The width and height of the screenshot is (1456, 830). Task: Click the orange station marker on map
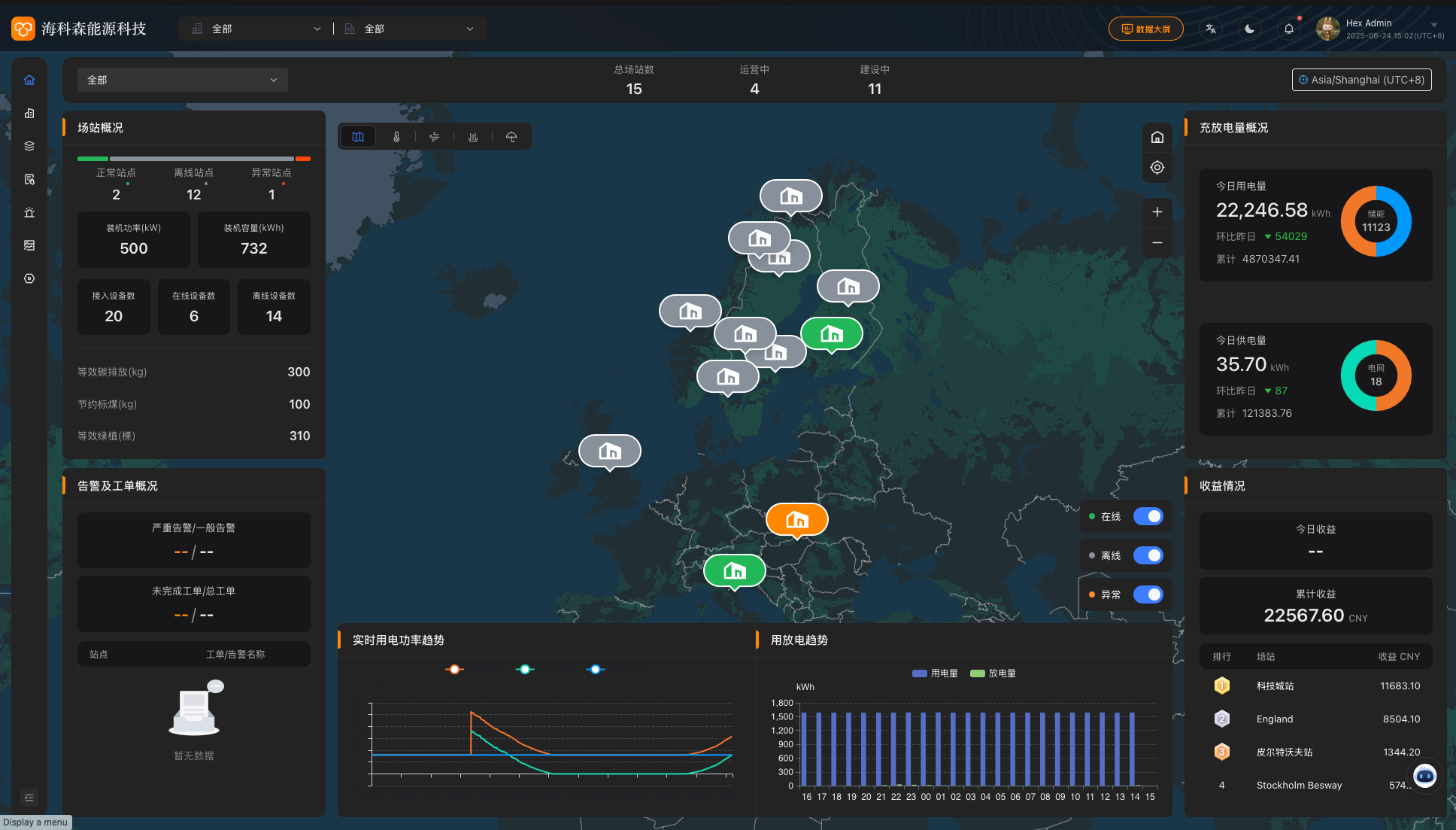click(x=796, y=519)
